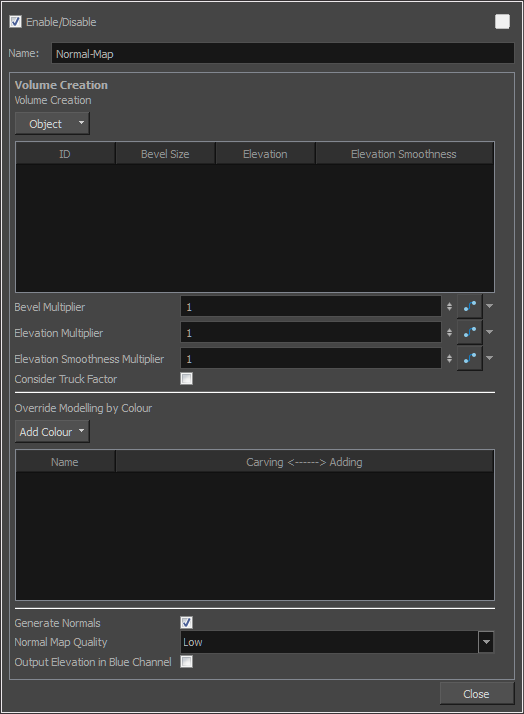The width and height of the screenshot is (524, 714).
Task: Enable the Consider Truck Factor checkbox
Action: click(x=187, y=378)
